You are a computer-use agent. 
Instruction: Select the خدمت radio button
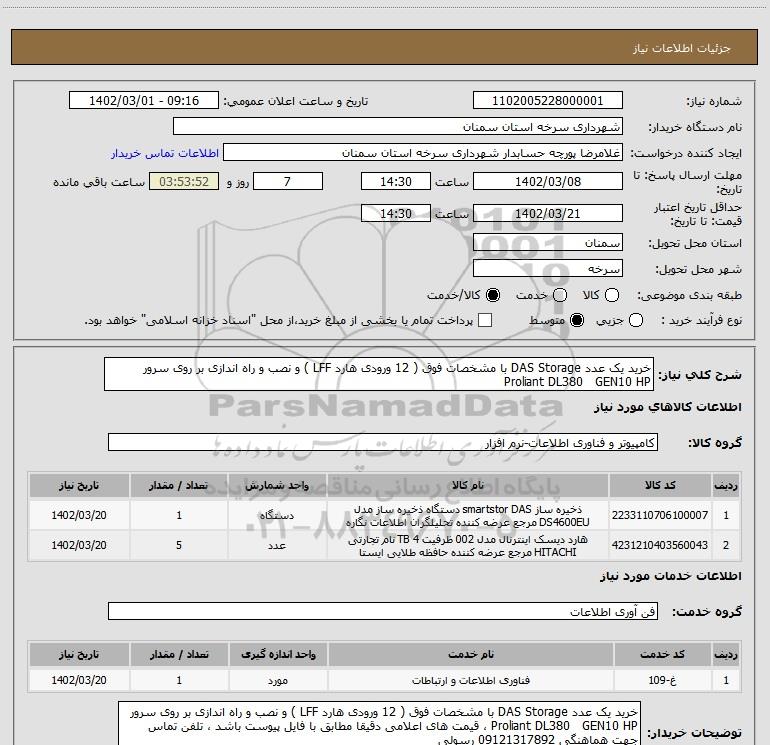[560, 295]
